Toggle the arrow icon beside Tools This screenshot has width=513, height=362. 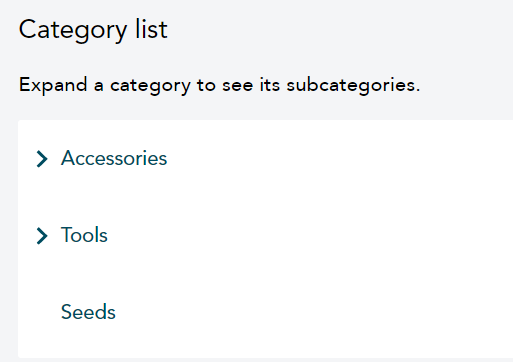coord(42,236)
